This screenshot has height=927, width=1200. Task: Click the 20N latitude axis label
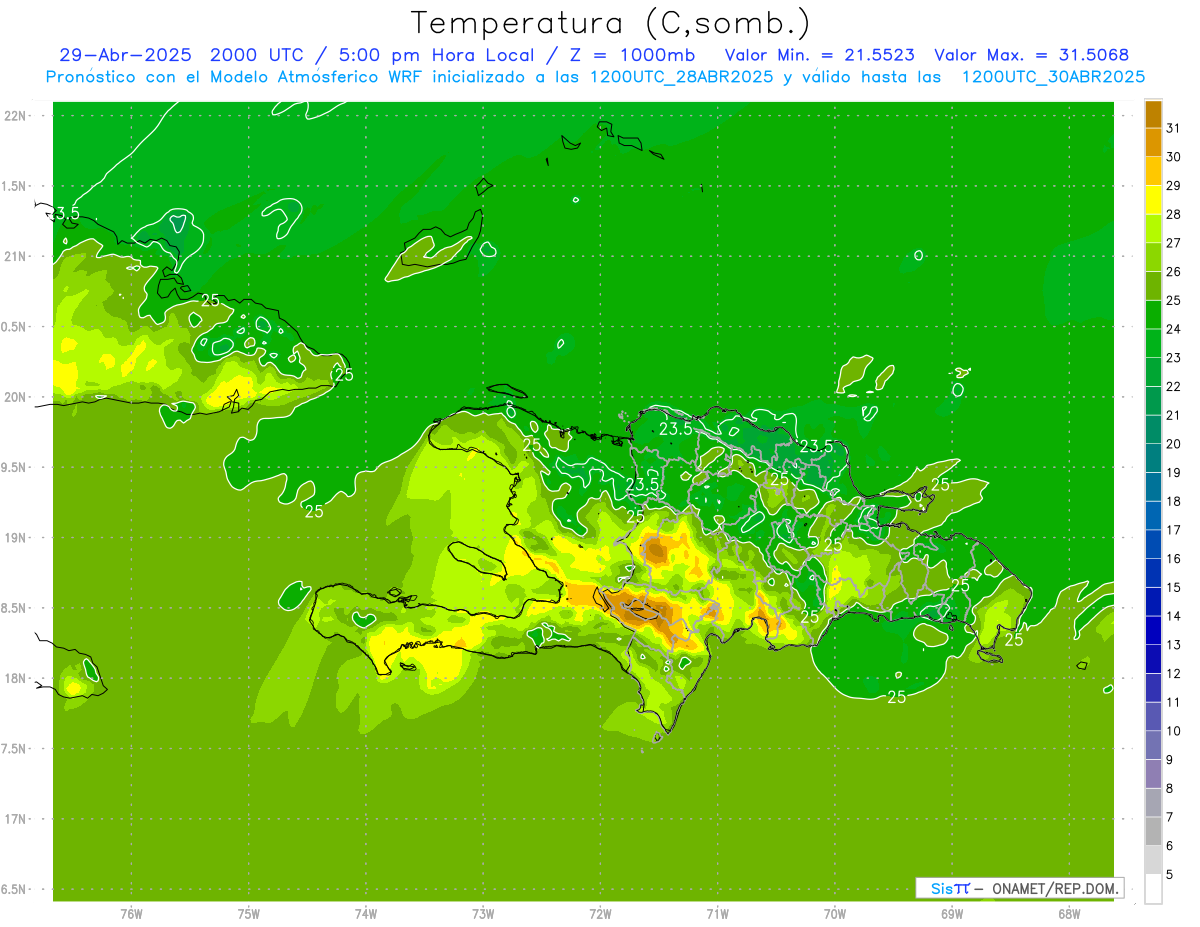click(16, 397)
